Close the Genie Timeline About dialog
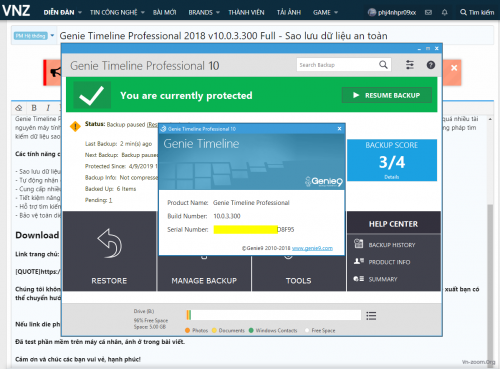Image resolution: width=500 pixels, height=369 pixels. (339, 129)
